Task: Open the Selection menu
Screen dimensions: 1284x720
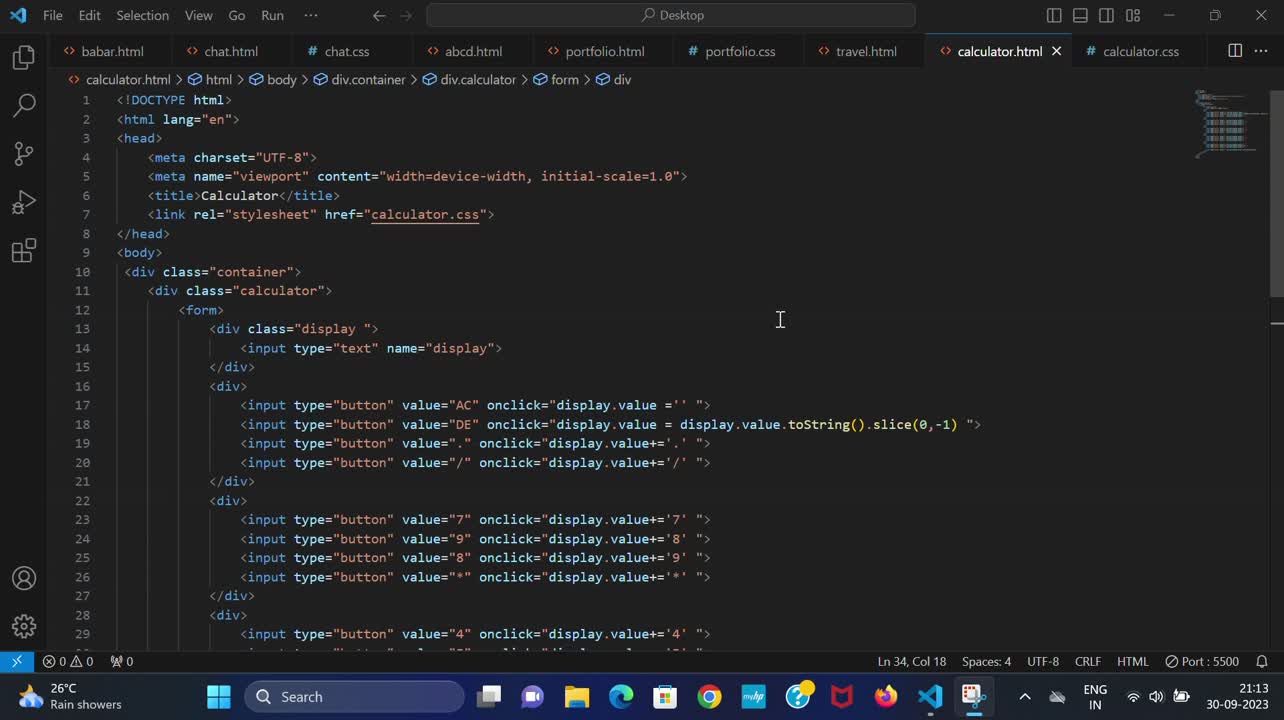Action: pyautogui.click(x=142, y=15)
